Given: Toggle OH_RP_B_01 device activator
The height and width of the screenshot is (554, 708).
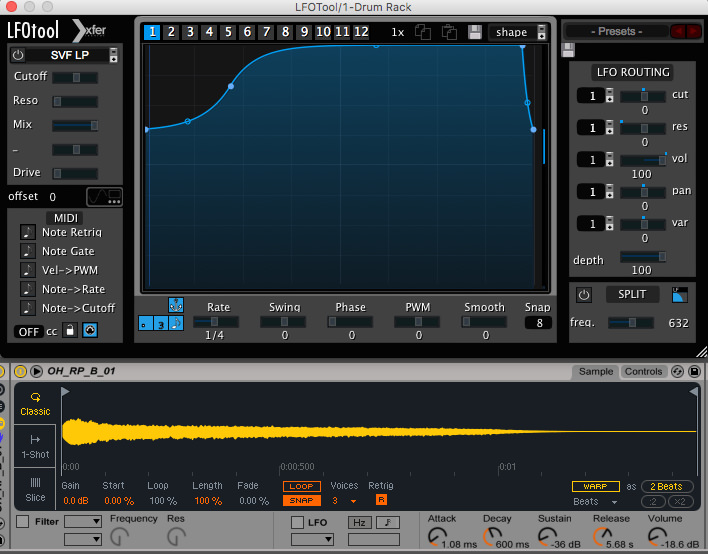Looking at the screenshot, I should pos(20,371).
